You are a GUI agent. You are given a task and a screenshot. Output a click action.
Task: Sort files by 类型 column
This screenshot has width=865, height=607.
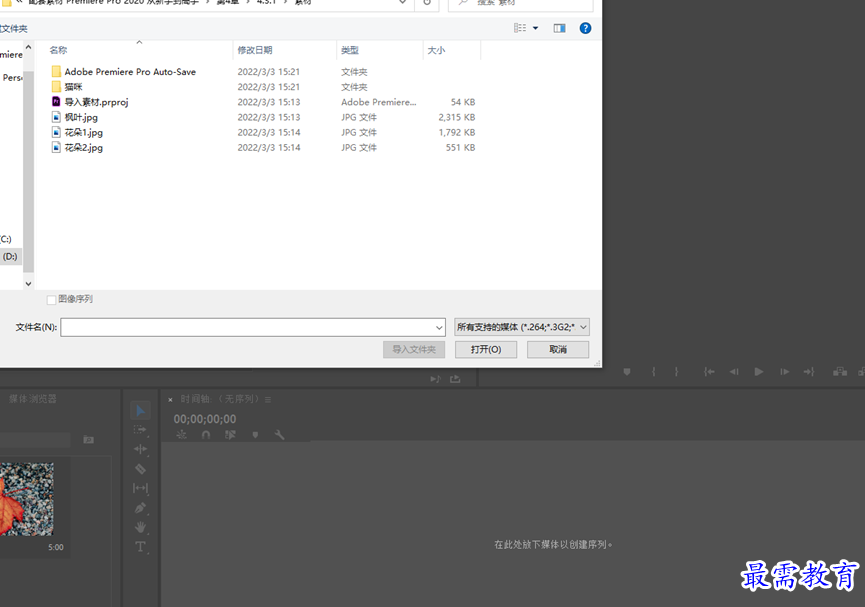coord(350,50)
